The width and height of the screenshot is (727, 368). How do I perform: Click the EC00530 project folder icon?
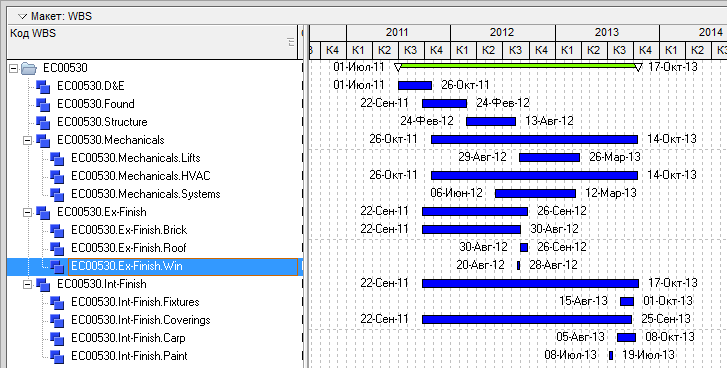(29, 69)
